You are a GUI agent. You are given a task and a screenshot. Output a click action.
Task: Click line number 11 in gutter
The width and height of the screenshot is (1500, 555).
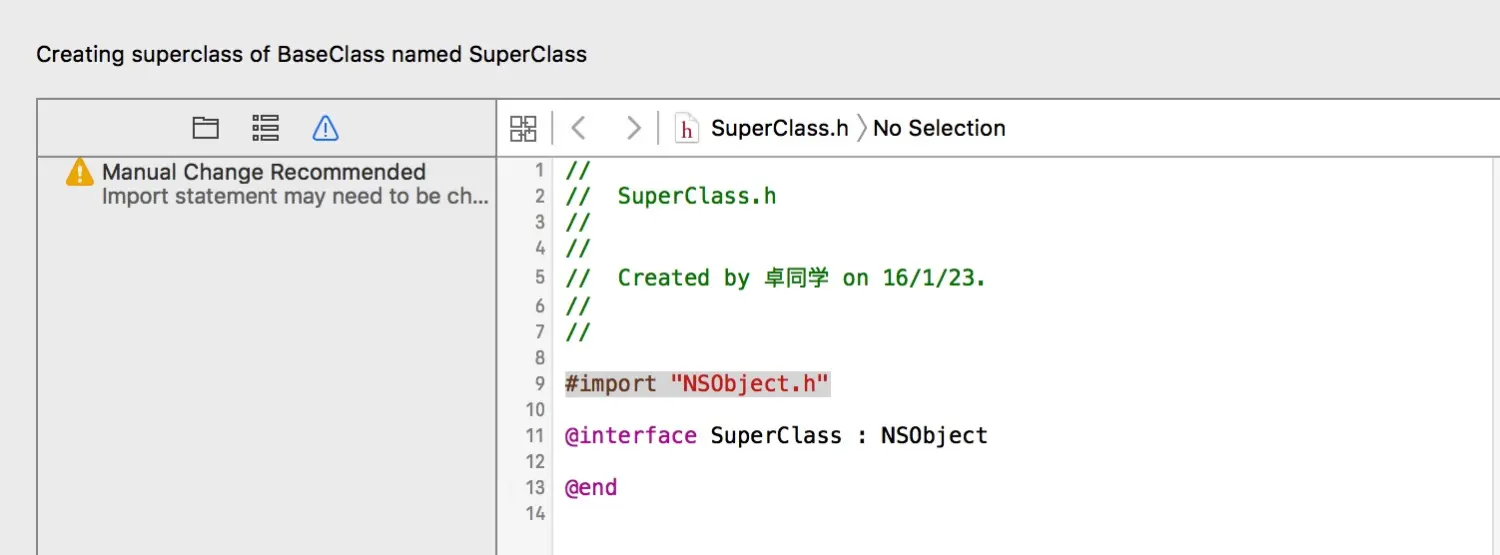pos(535,435)
